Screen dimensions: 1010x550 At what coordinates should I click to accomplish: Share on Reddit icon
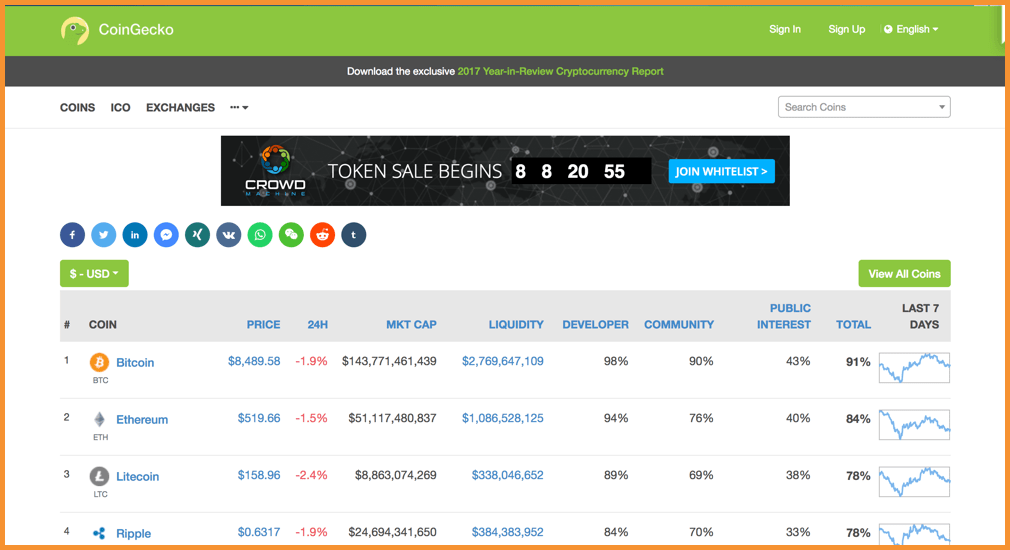click(x=323, y=235)
